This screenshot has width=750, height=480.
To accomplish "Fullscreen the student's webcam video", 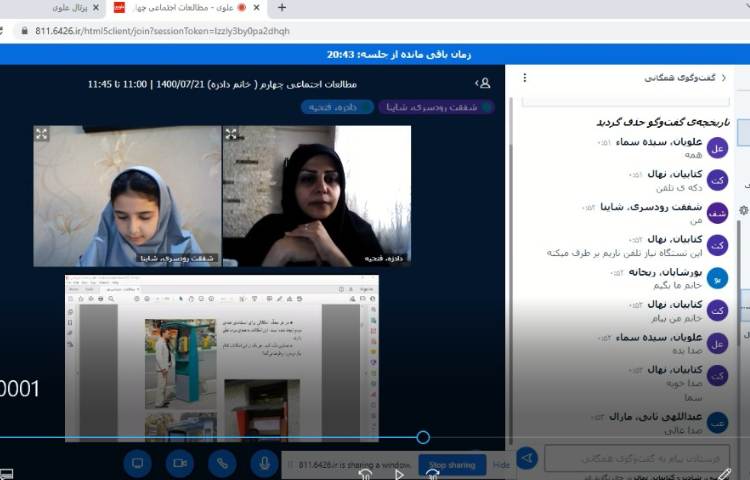I will click(x=42, y=134).
